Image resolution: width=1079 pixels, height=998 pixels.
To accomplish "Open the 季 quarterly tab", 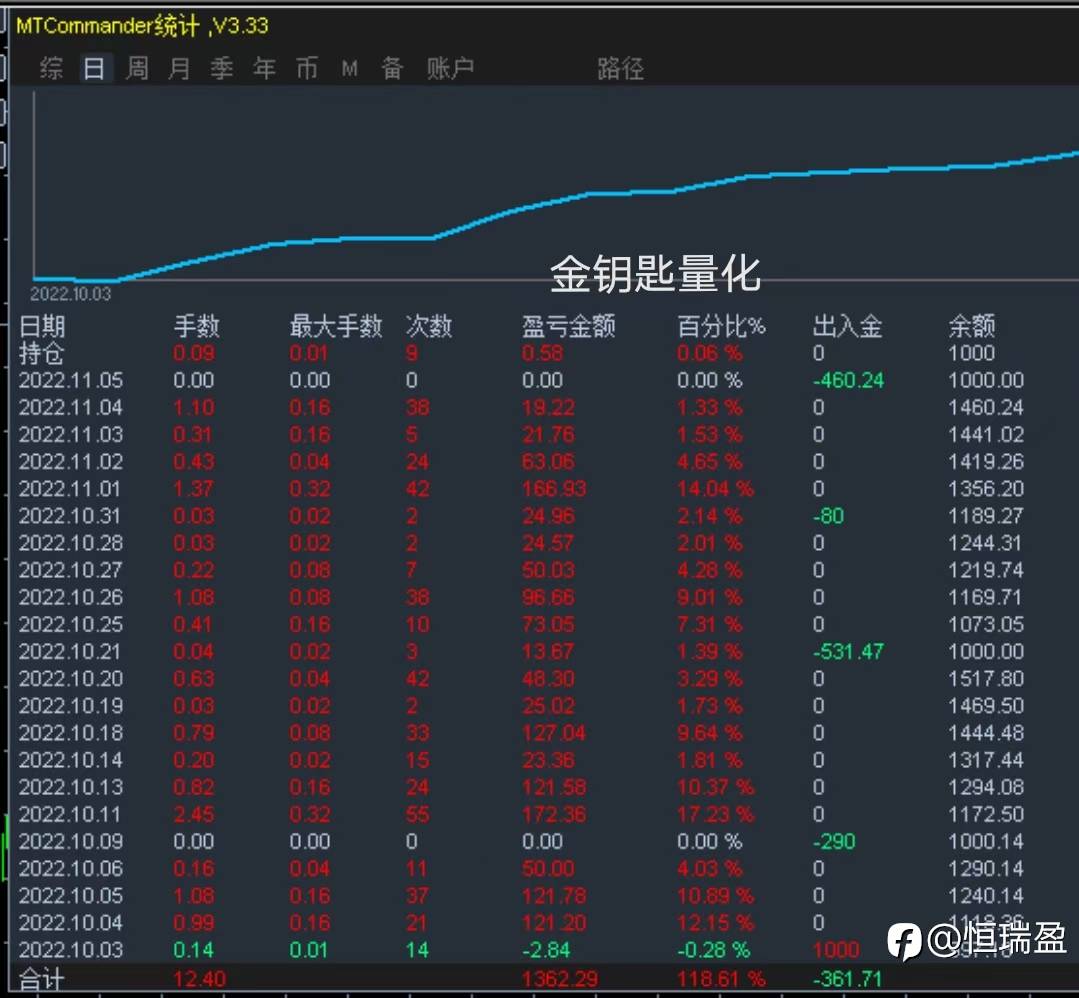I will [222, 68].
